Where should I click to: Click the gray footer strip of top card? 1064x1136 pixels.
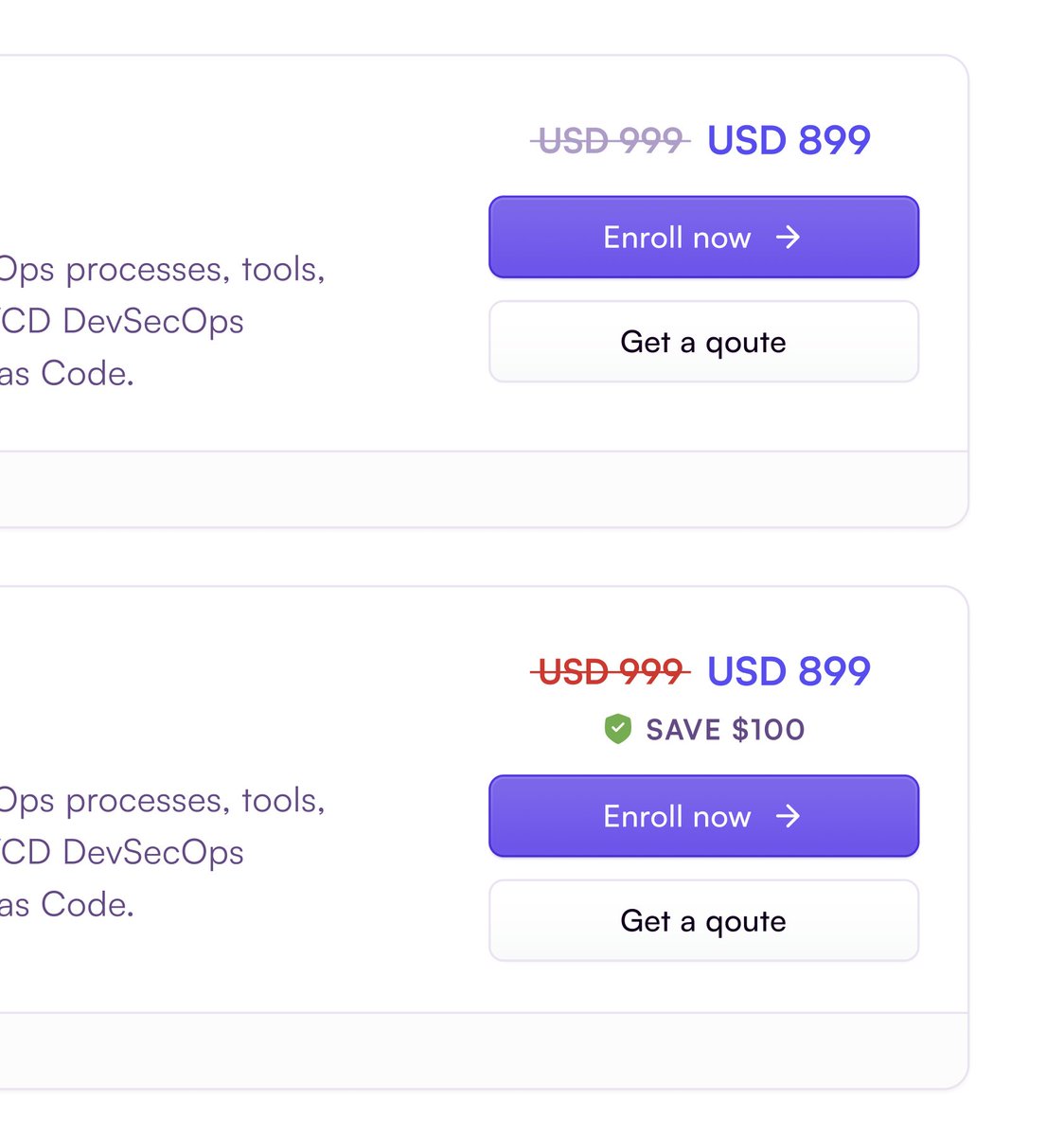(473, 488)
